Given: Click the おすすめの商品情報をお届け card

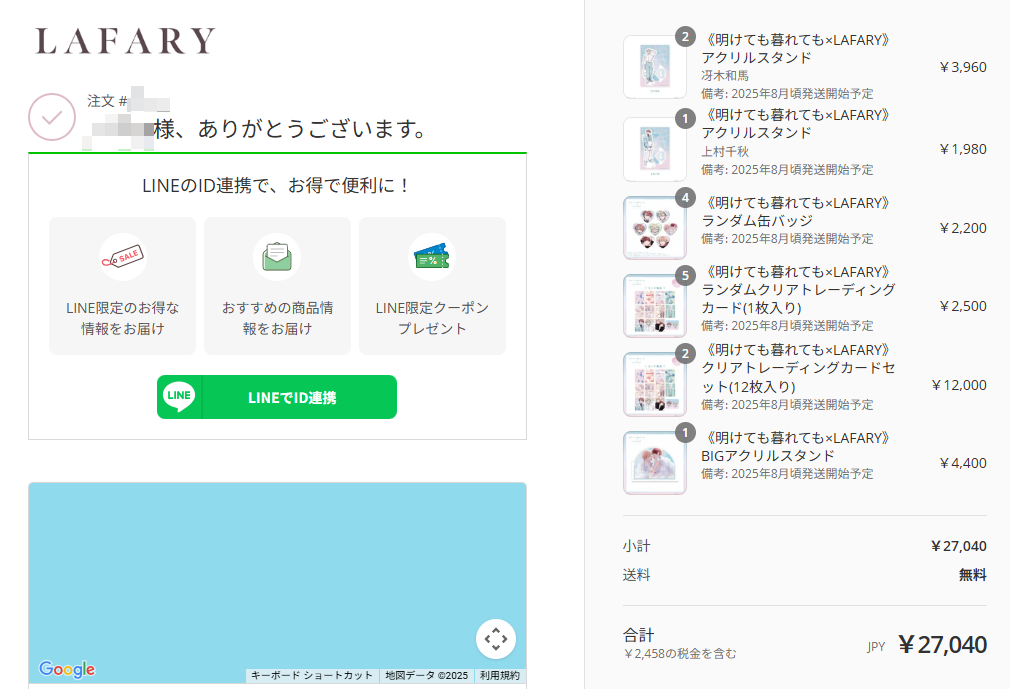Looking at the screenshot, I should pyautogui.click(x=277, y=286).
